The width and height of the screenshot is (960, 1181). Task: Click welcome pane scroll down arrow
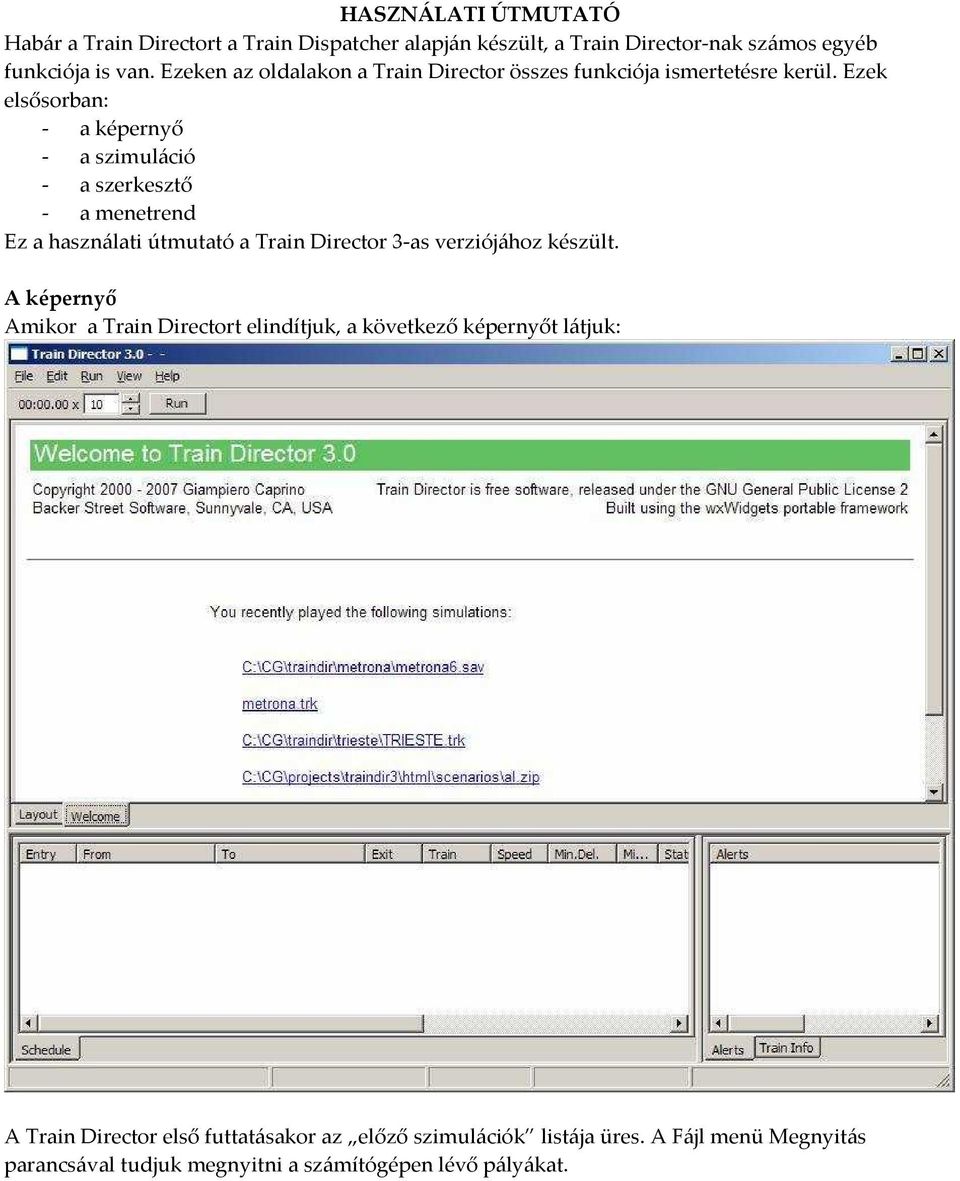pos(934,792)
